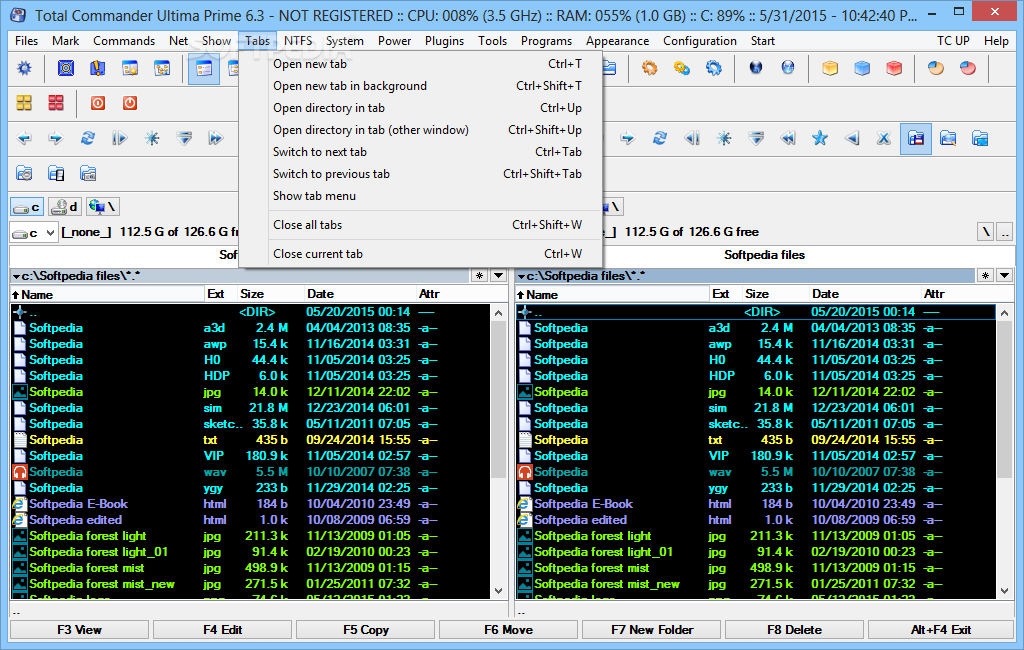Click right panel asterisk hotlist button
This screenshot has height=650, width=1024.
pos(985,276)
